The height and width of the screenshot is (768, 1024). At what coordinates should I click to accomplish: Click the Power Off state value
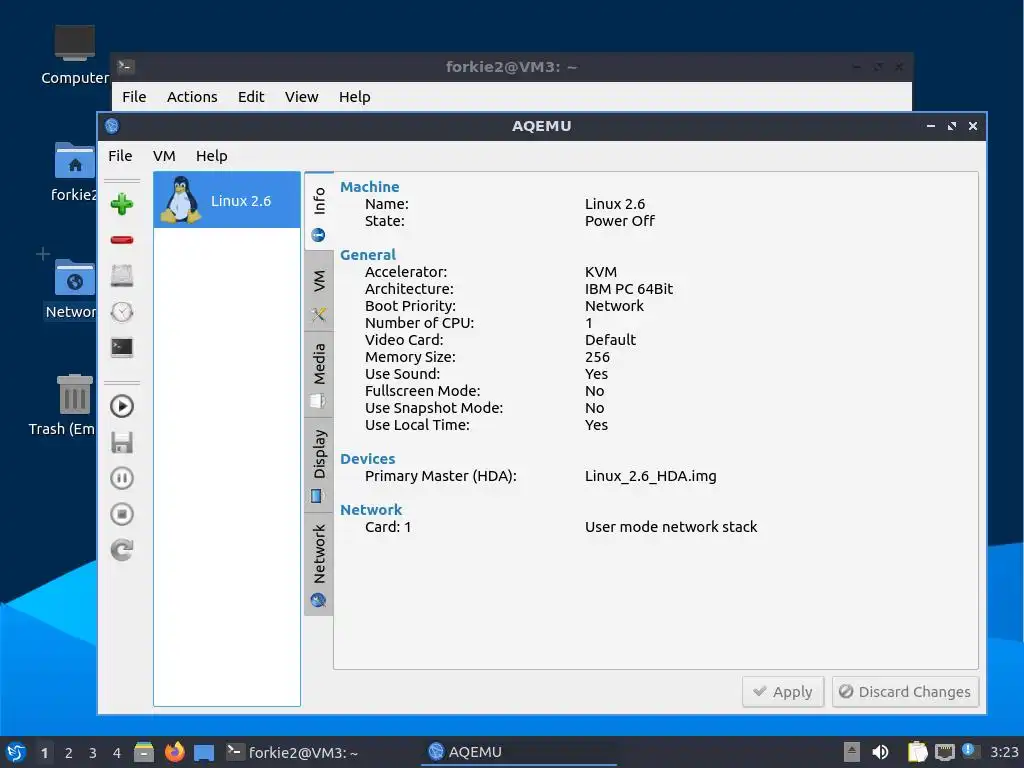(x=619, y=221)
